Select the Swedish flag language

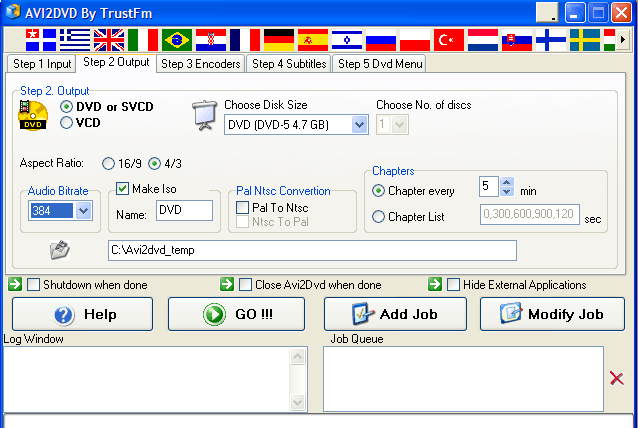click(x=585, y=40)
